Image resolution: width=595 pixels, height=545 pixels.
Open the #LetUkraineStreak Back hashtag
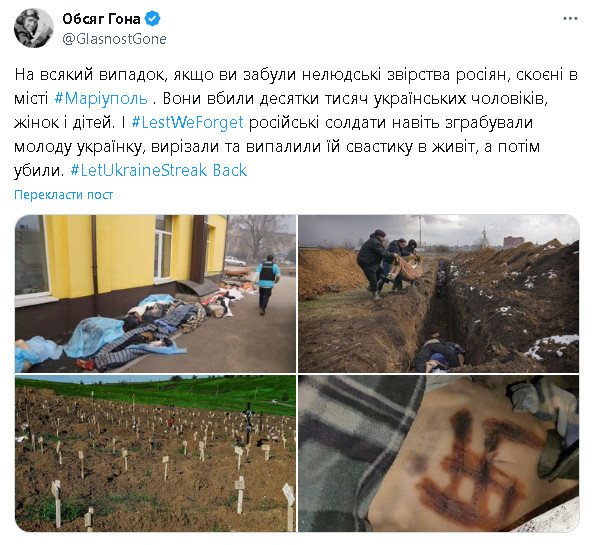(159, 170)
